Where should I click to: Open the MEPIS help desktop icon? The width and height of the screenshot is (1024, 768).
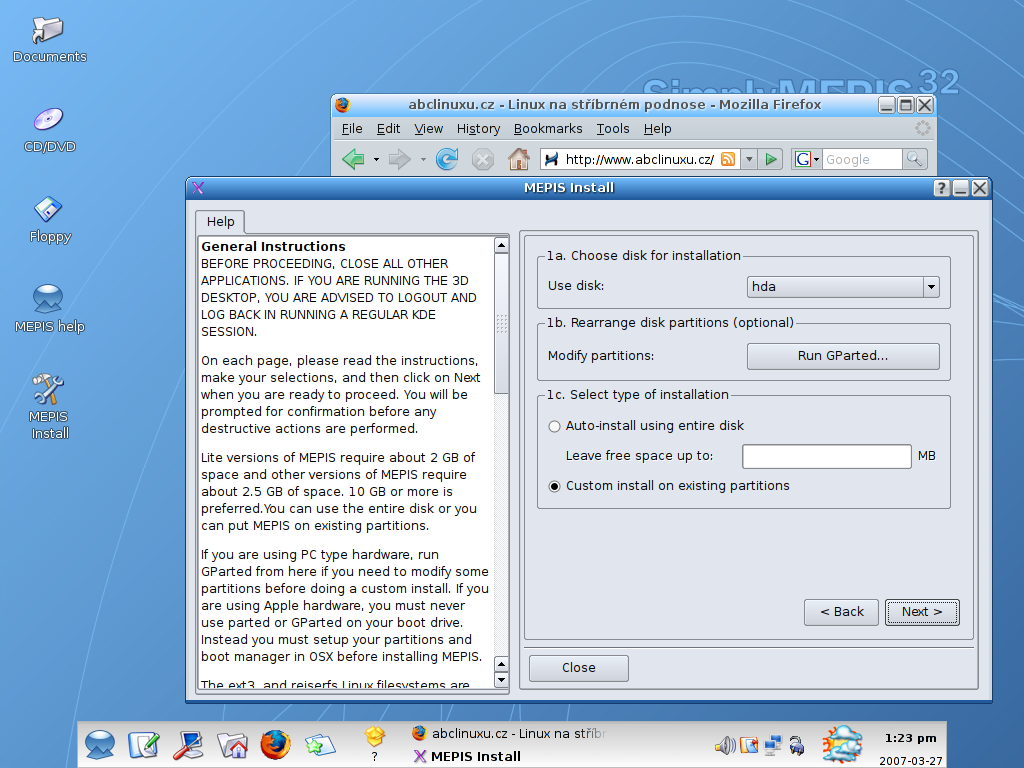(x=50, y=310)
